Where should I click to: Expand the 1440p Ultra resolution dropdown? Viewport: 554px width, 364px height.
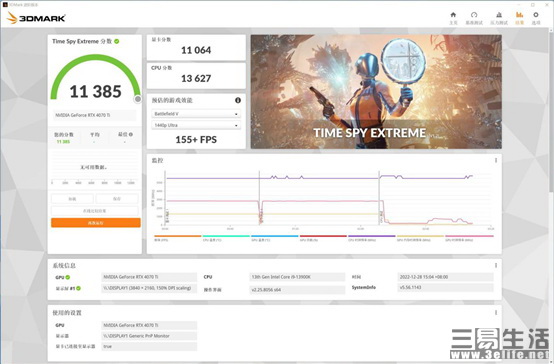point(196,125)
